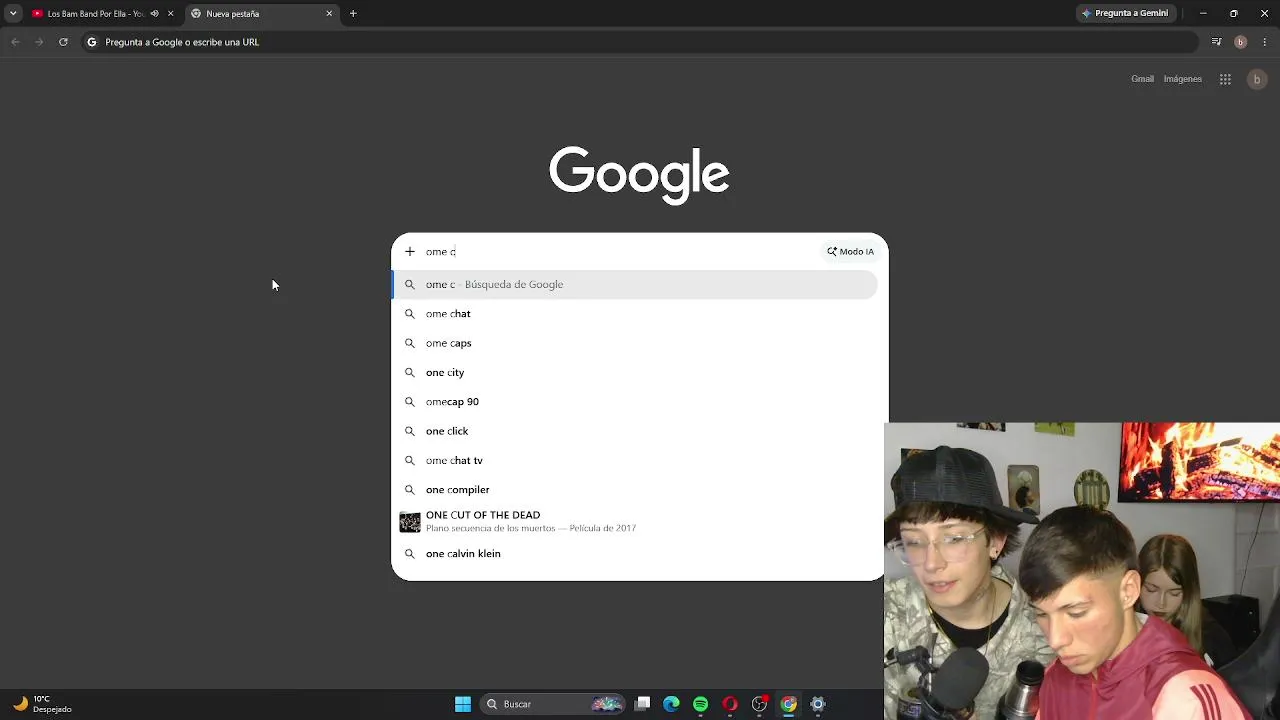Click the taskbar Buscar search box
Image resolution: width=1280 pixels, height=720 pixels.
(552, 704)
